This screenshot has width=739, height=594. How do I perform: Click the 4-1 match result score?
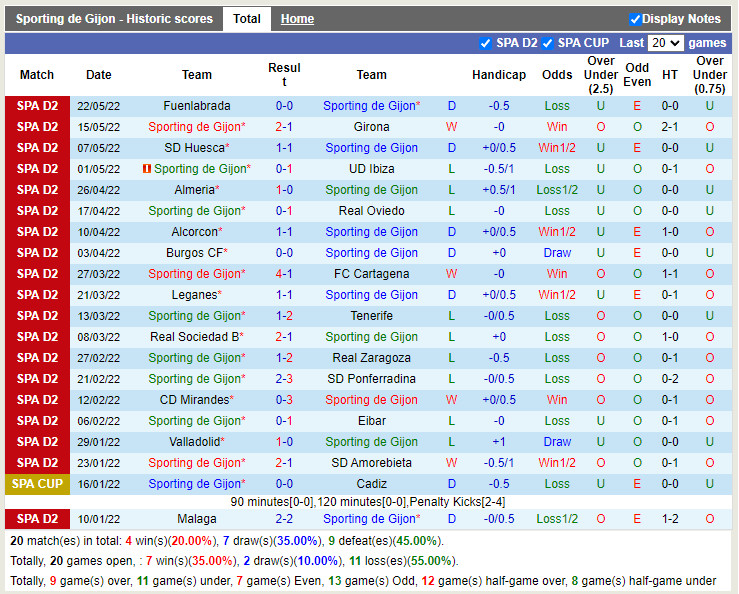coord(284,274)
